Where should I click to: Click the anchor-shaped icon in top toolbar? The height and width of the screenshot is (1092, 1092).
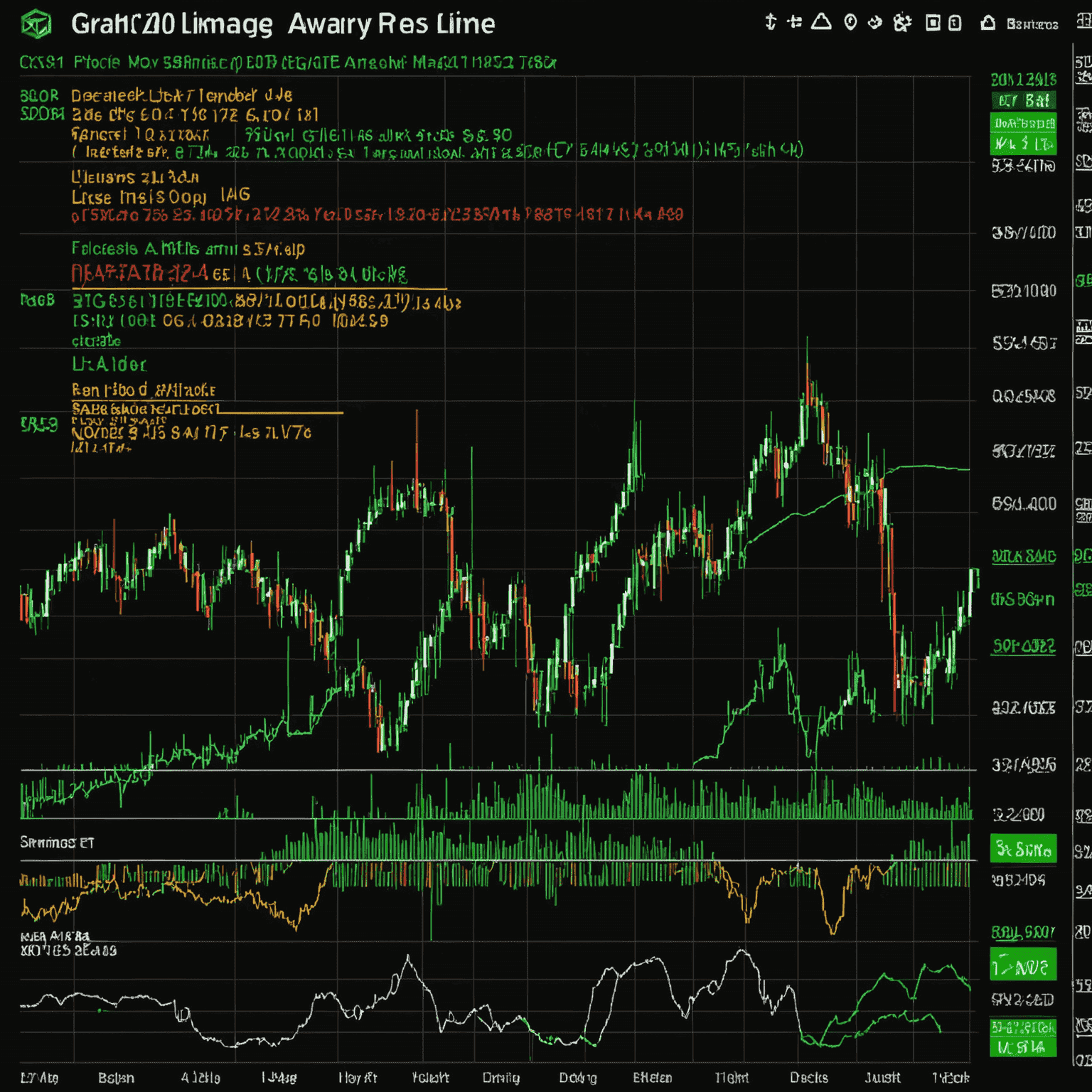point(770,22)
